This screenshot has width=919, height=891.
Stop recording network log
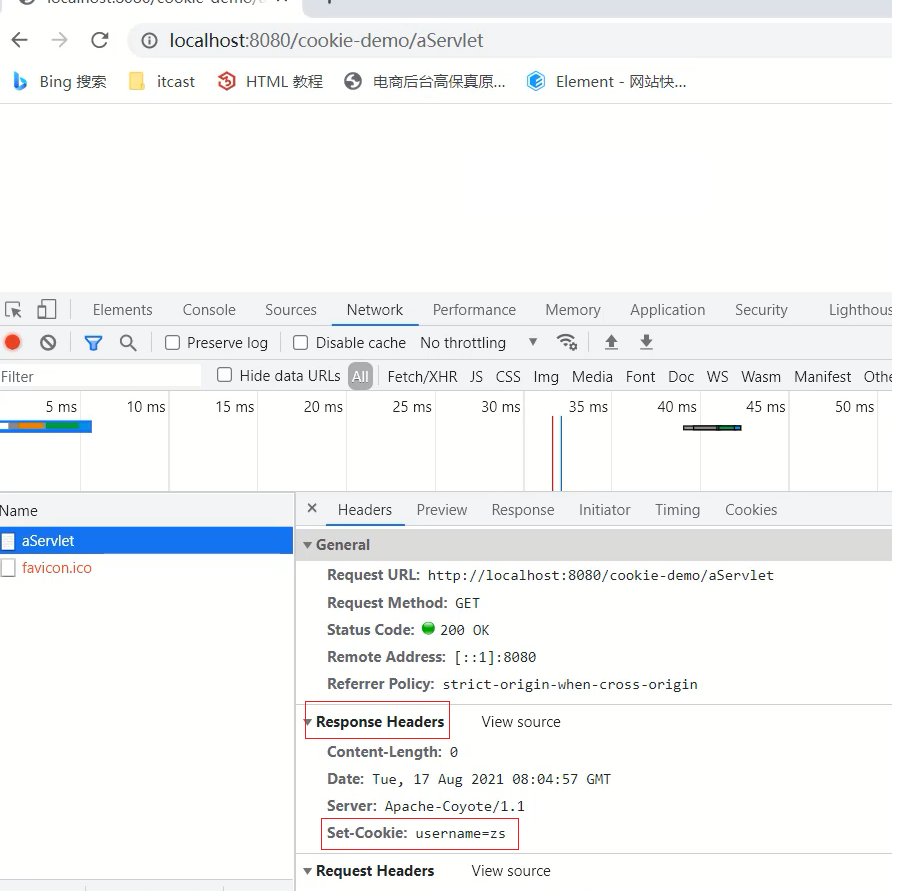13,342
